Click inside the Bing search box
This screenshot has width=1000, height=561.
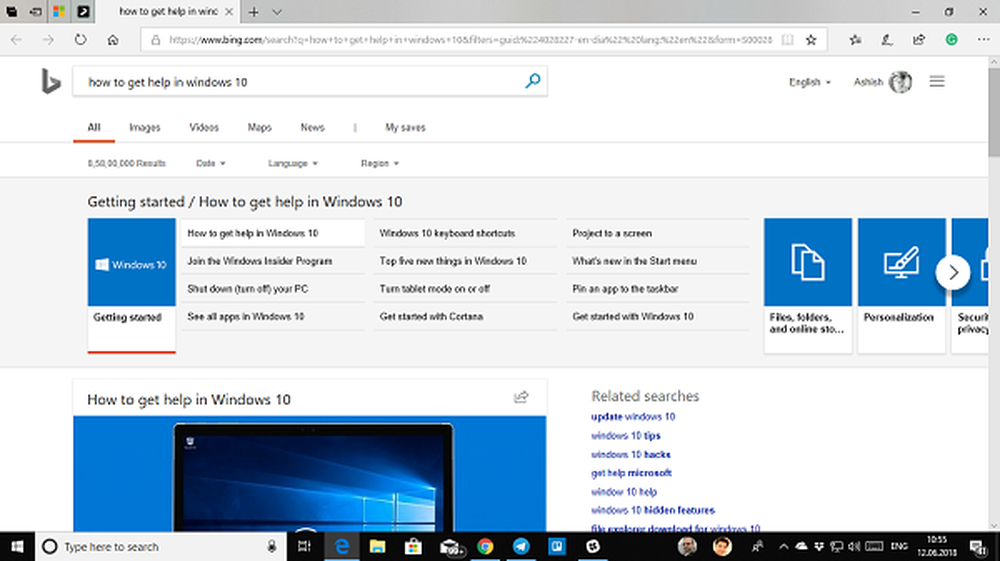(300, 82)
